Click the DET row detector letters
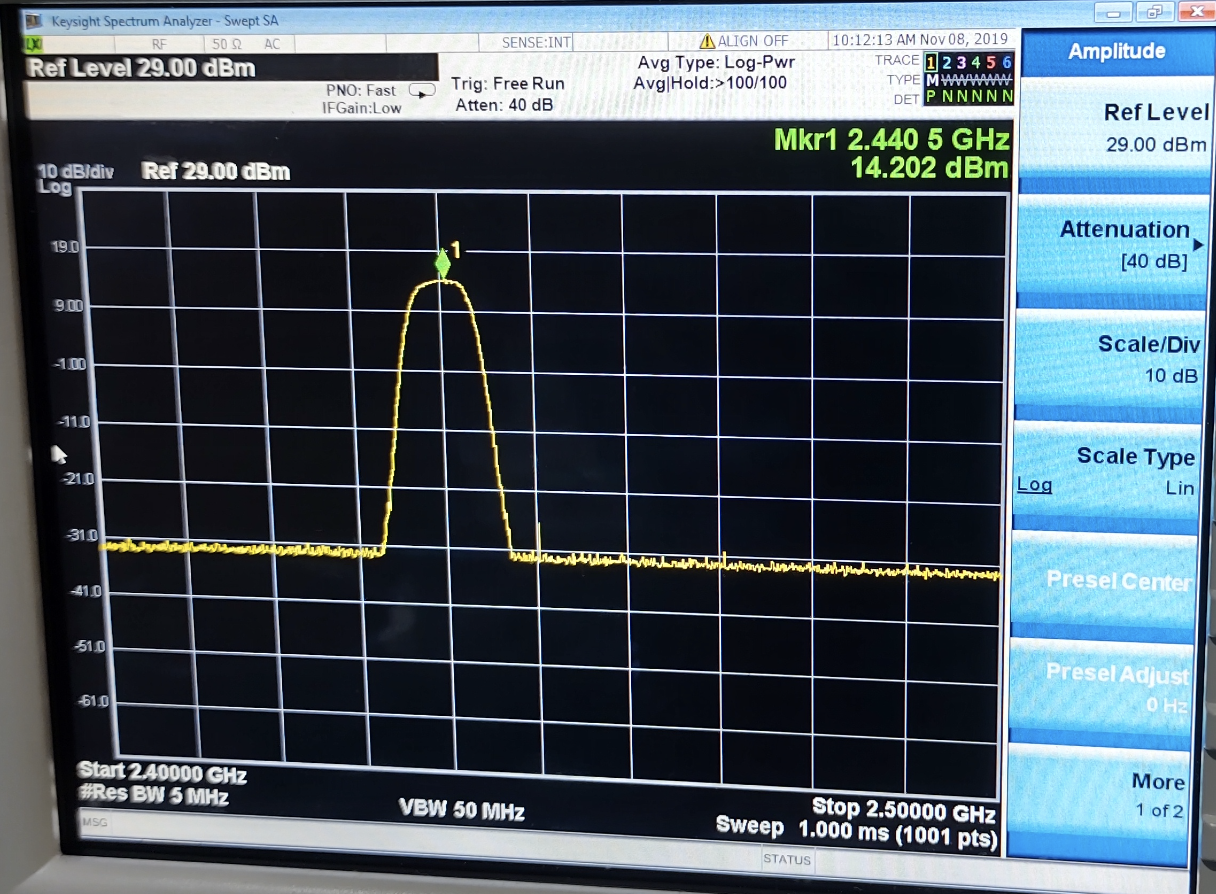1216x894 pixels. coord(969,97)
